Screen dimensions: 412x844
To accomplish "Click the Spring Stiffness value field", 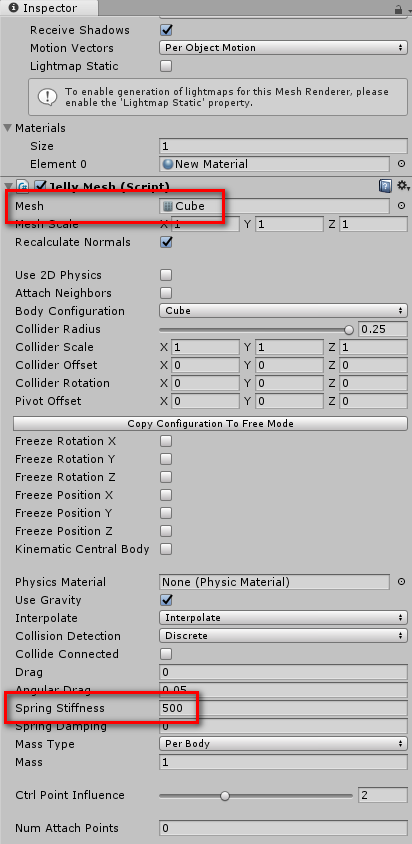I will click(x=283, y=708).
